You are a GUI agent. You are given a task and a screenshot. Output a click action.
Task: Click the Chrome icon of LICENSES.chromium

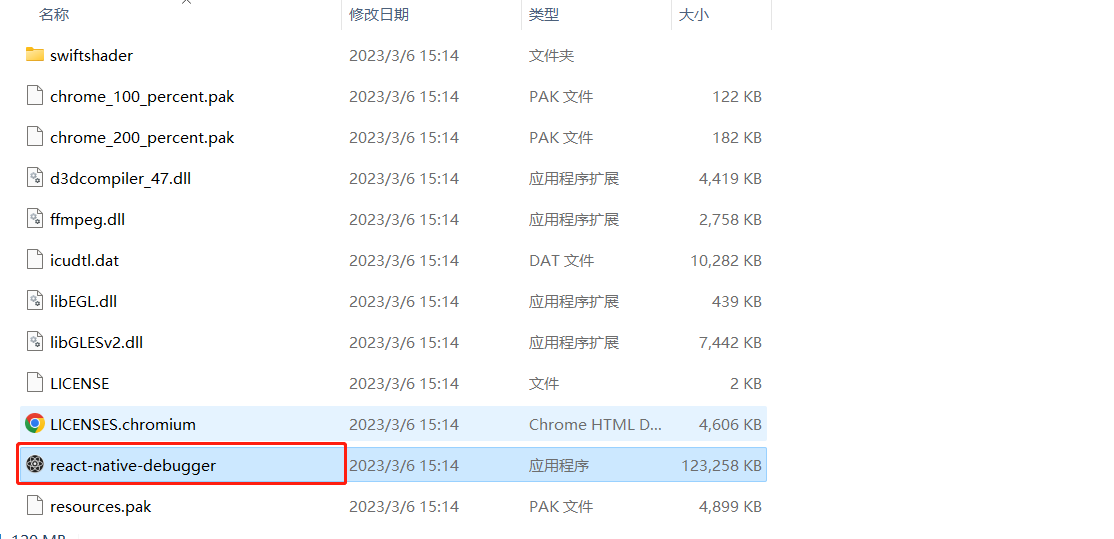click(35, 424)
